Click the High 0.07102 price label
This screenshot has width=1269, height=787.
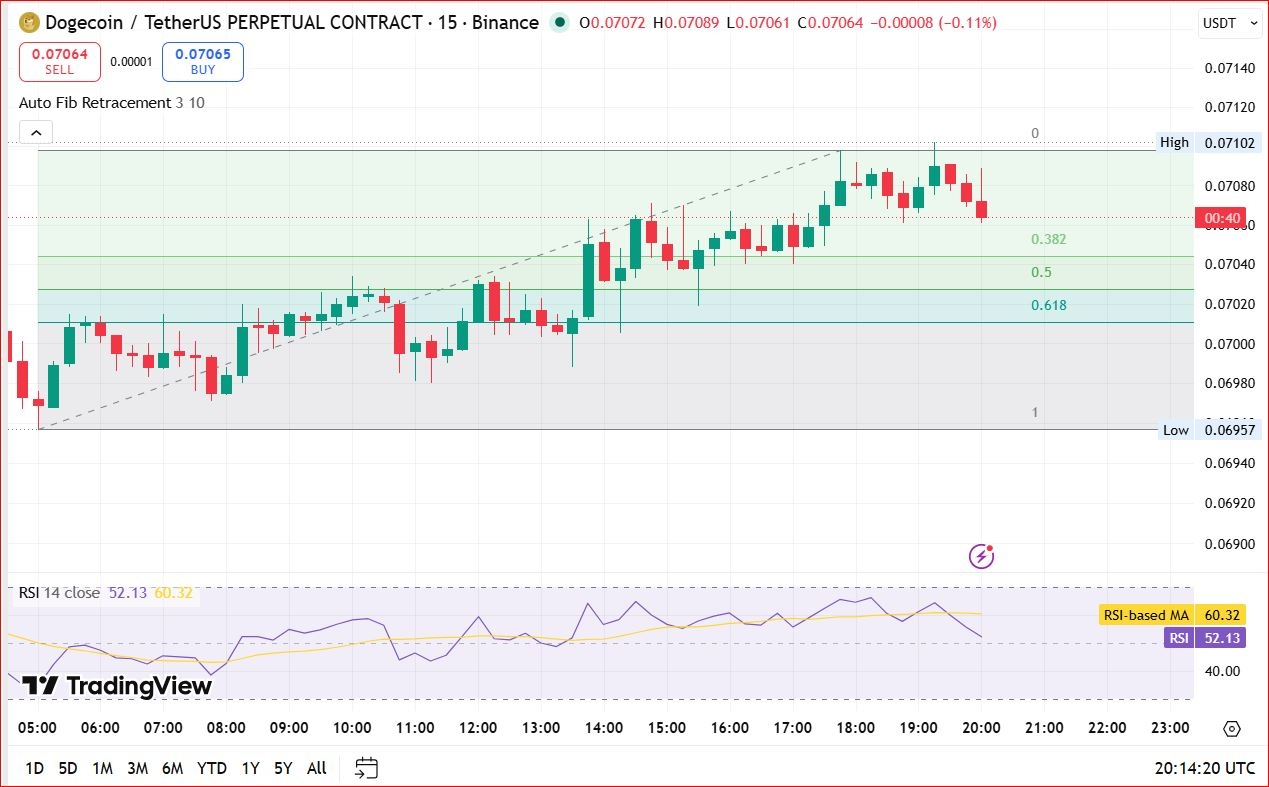1208,143
